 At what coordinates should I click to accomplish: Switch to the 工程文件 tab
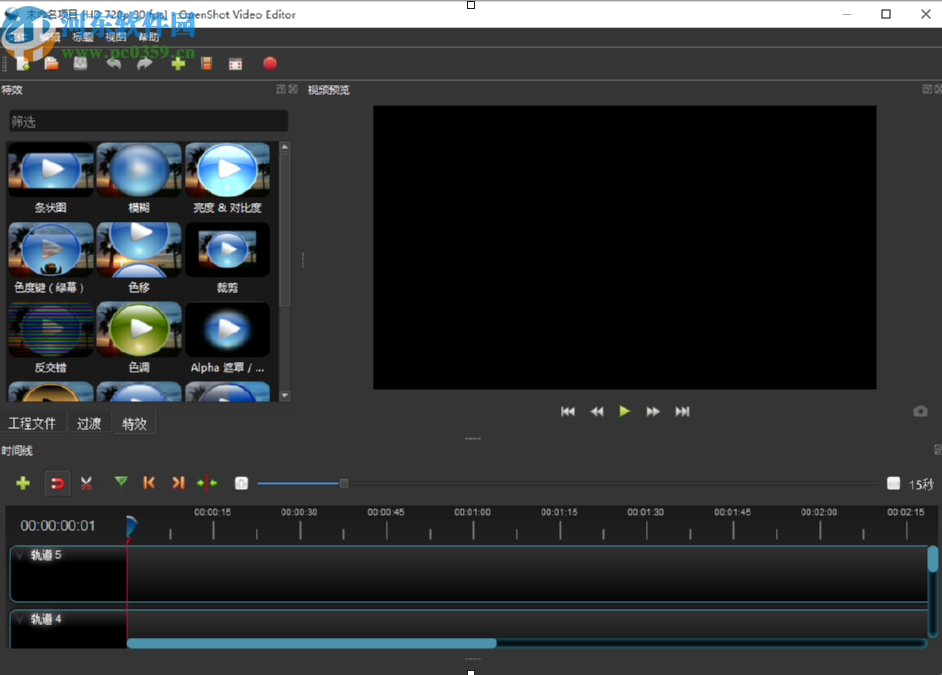pos(32,423)
